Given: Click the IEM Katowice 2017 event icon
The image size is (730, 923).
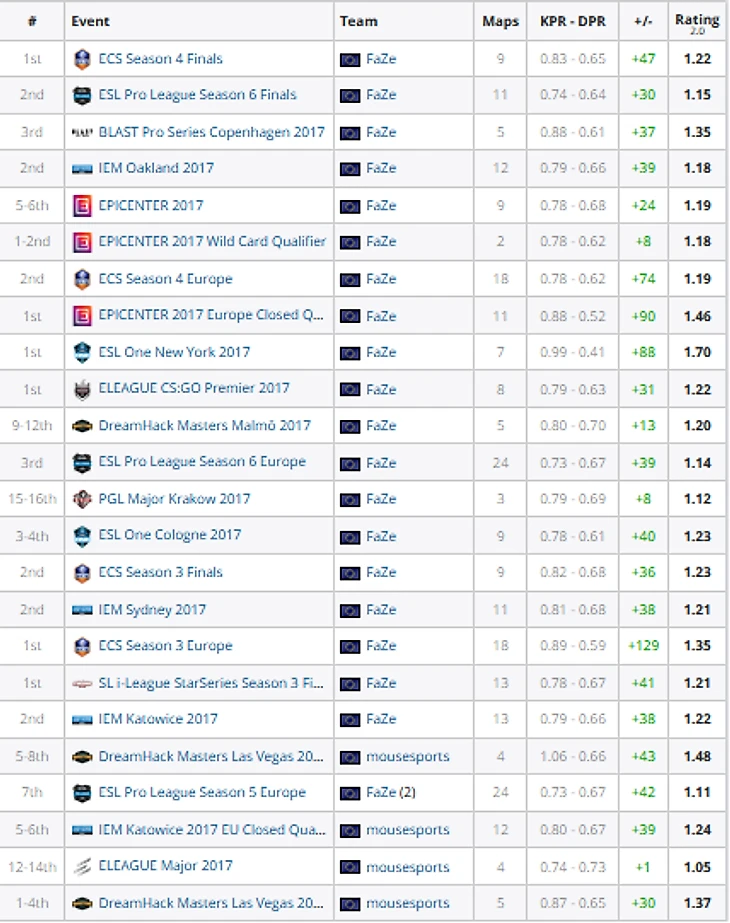Looking at the screenshot, I should 82,719.
